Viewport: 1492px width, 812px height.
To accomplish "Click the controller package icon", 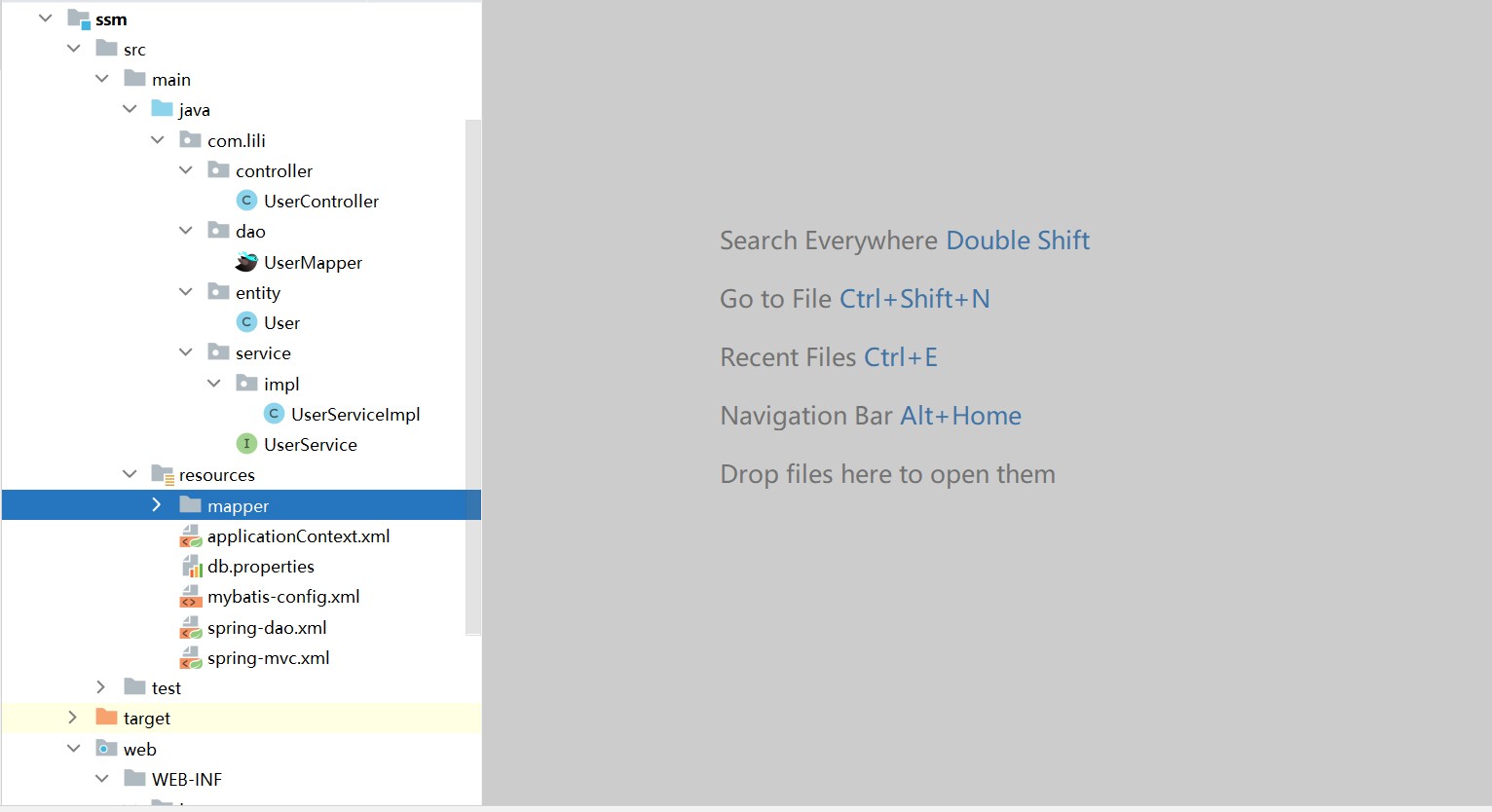I will coord(219,170).
